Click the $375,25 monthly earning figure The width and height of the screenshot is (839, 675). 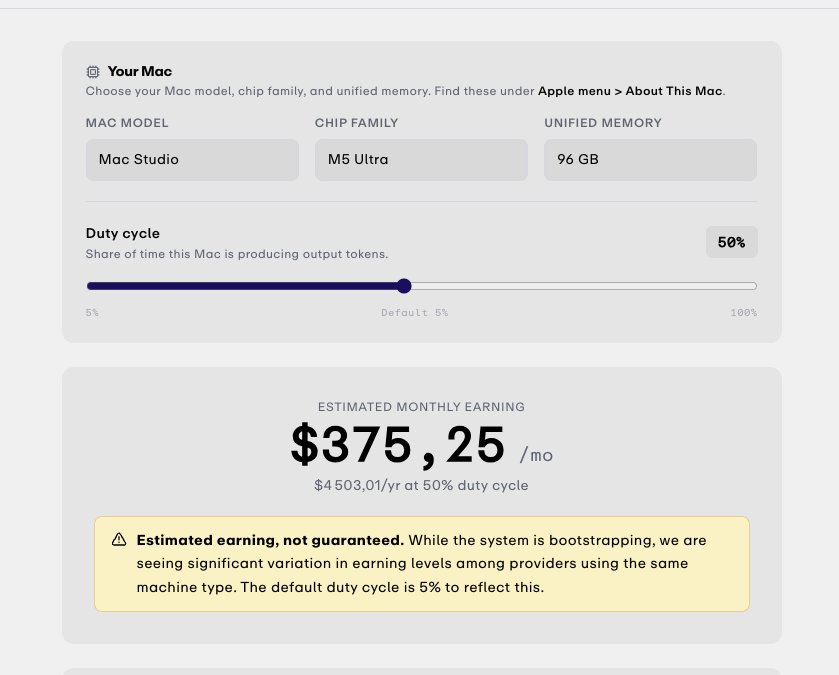pyautogui.click(x=398, y=445)
